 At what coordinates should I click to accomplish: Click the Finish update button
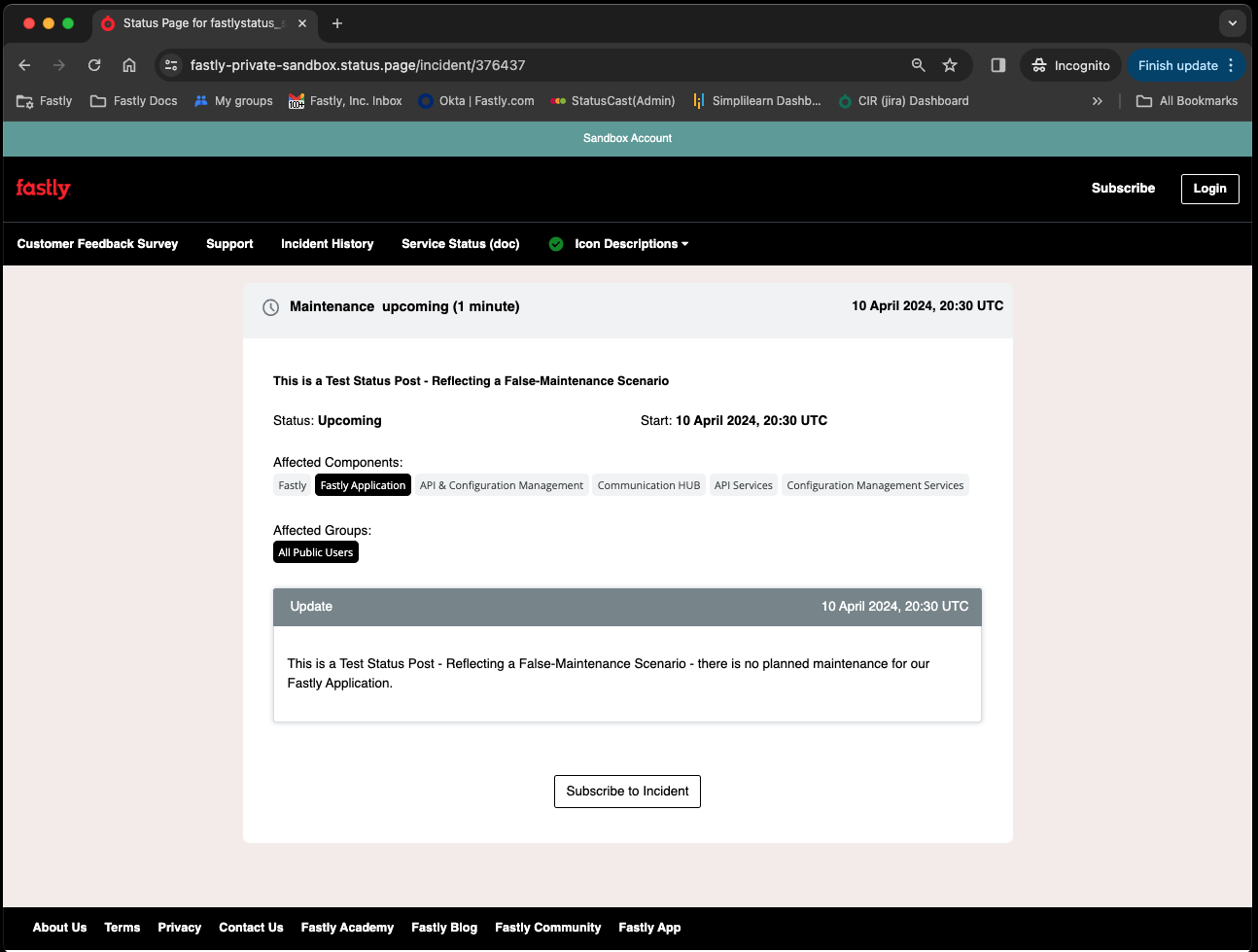(1177, 65)
